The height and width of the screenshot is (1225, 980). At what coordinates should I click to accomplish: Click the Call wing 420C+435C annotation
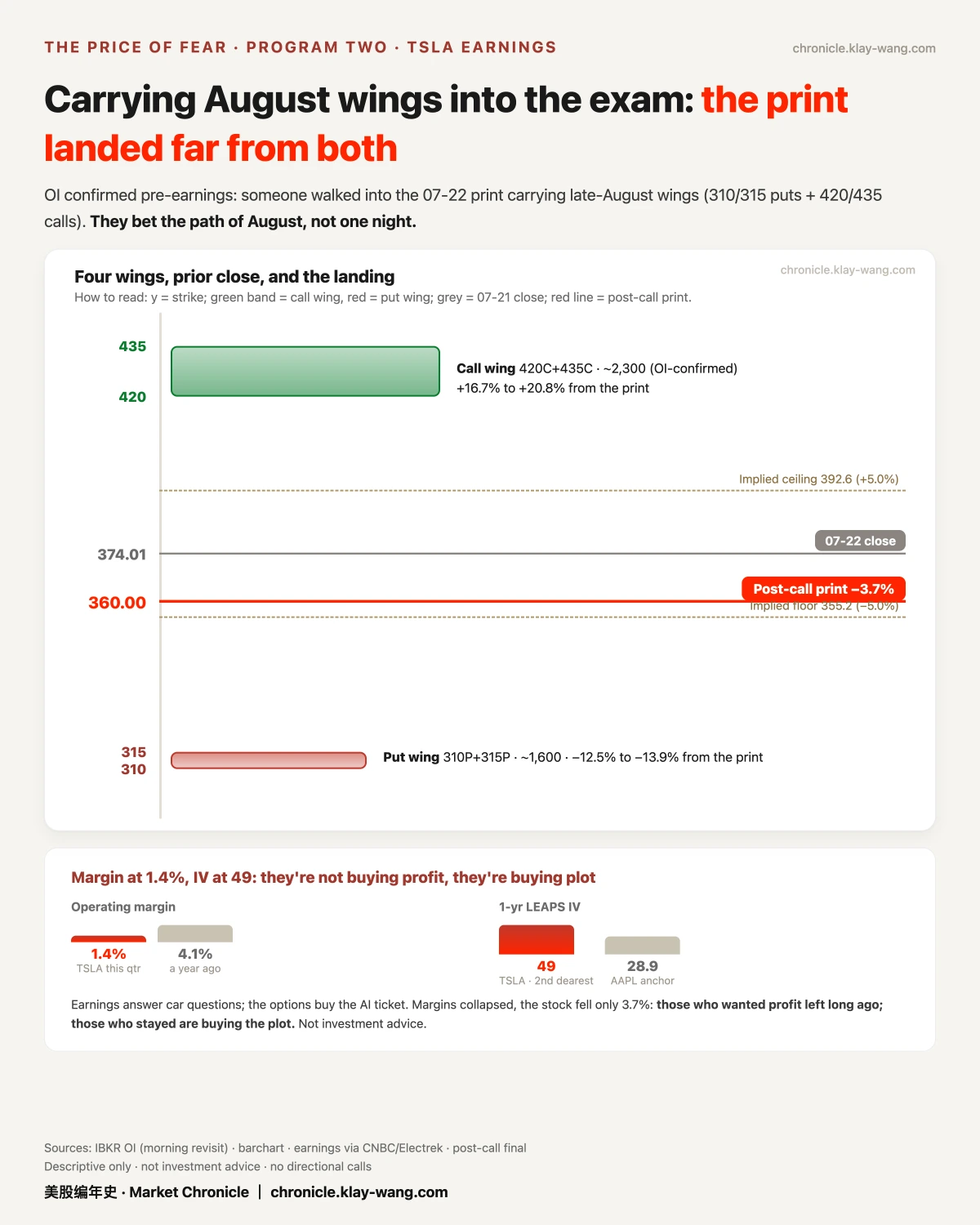coord(597,378)
